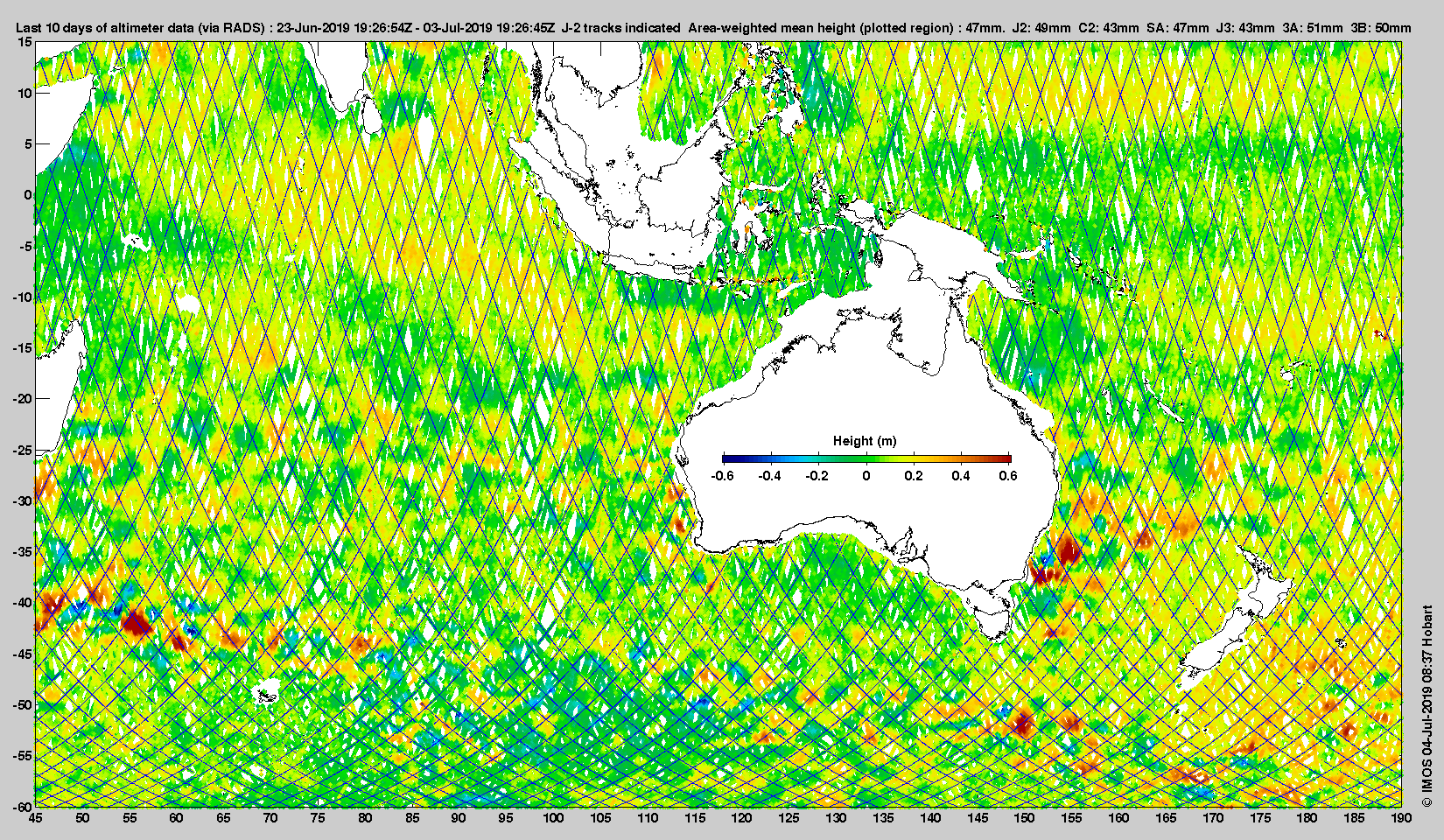Click the 'J2: 49mm' value in header

click(1041, 28)
